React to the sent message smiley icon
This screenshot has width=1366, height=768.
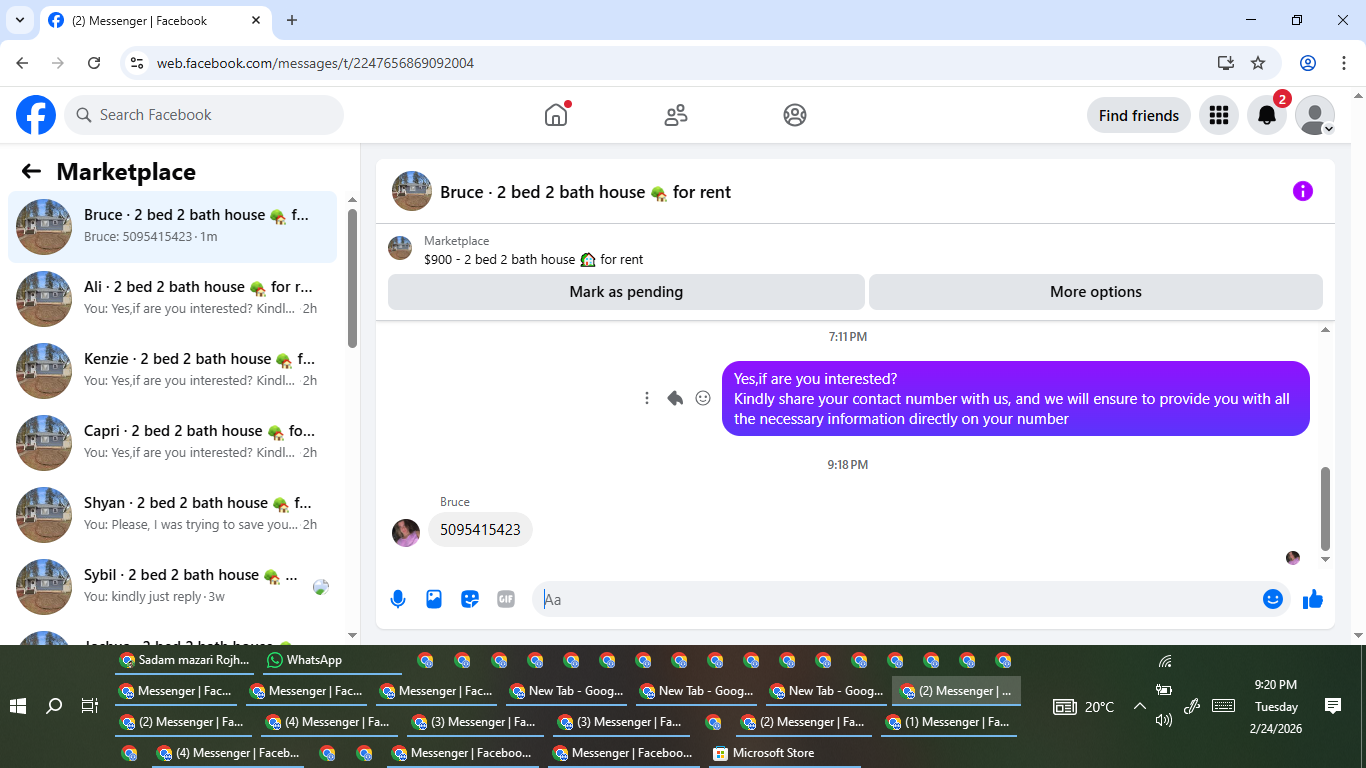703,398
